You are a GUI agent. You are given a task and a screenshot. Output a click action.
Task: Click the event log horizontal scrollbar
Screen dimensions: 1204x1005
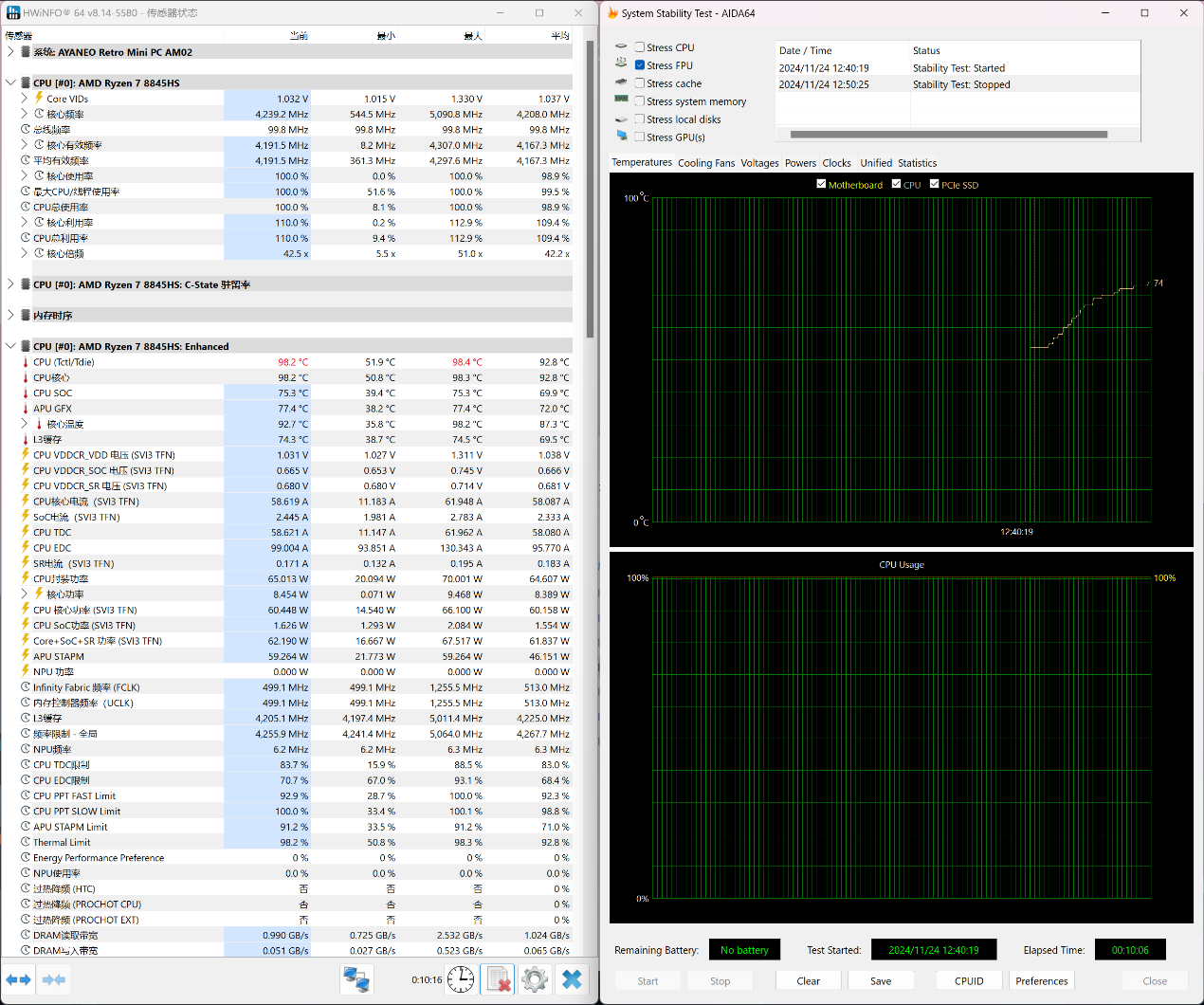point(948,135)
